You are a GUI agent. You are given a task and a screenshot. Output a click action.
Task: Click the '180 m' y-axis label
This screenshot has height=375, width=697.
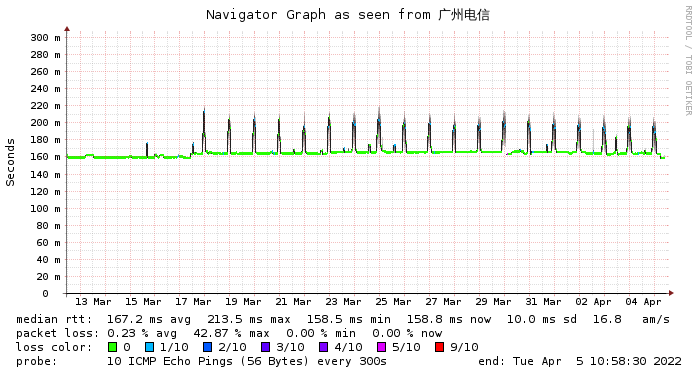(45, 140)
